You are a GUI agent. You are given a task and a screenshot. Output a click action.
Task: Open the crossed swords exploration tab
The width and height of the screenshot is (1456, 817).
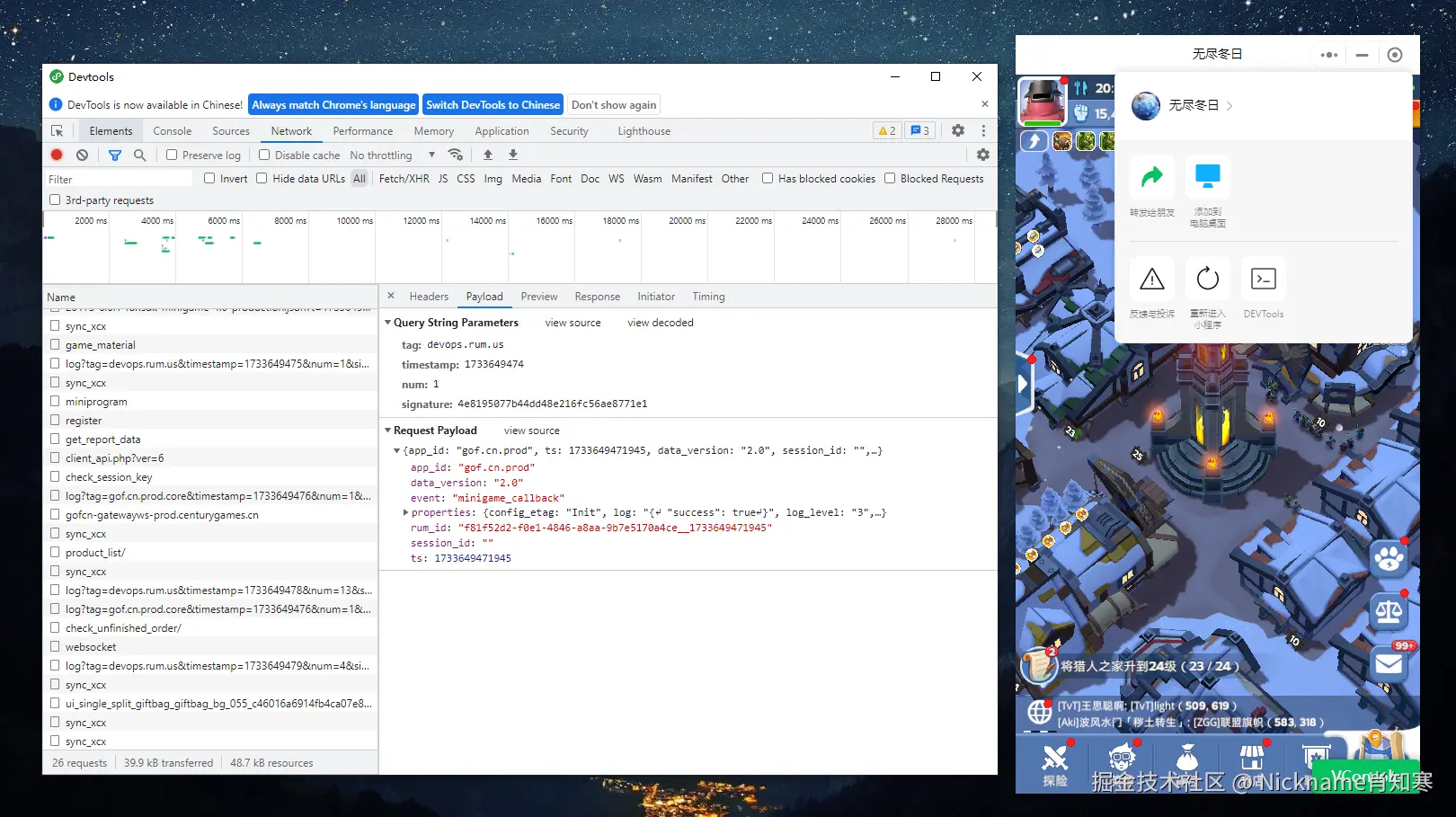click(x=1055, y=765)
